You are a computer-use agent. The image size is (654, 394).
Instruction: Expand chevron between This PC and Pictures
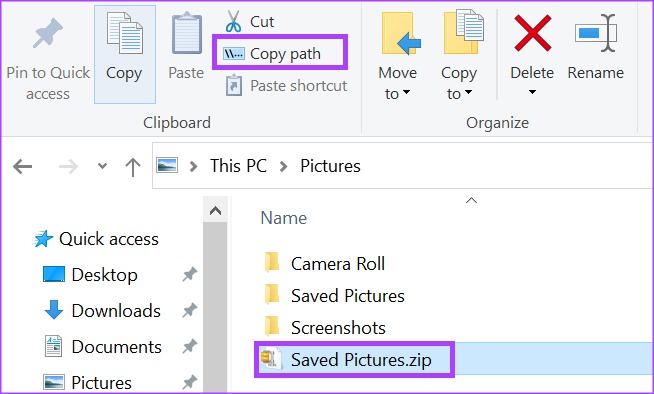click(x=284, y=167)
